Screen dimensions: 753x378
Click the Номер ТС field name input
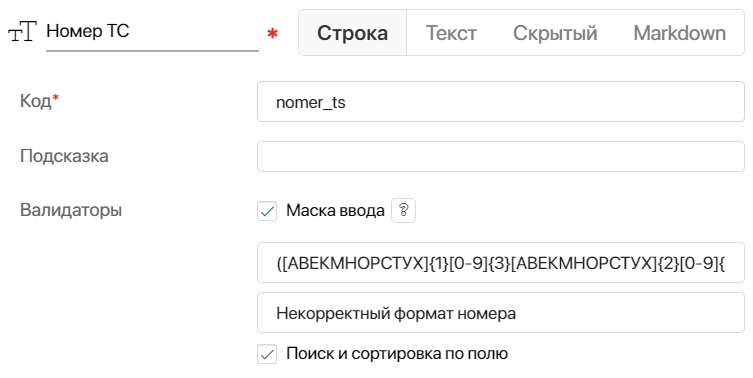point(152,32)
